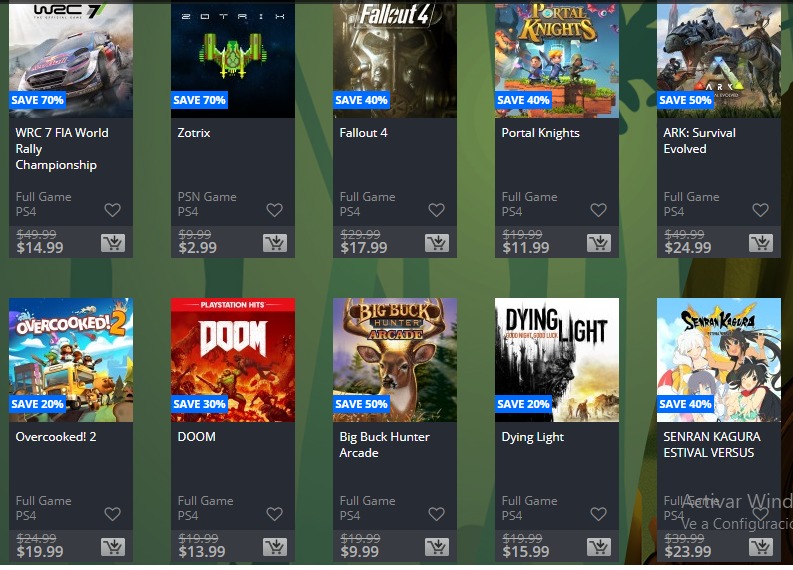Add DOOM to cart
793x570 pixels.
pos(275,547)
